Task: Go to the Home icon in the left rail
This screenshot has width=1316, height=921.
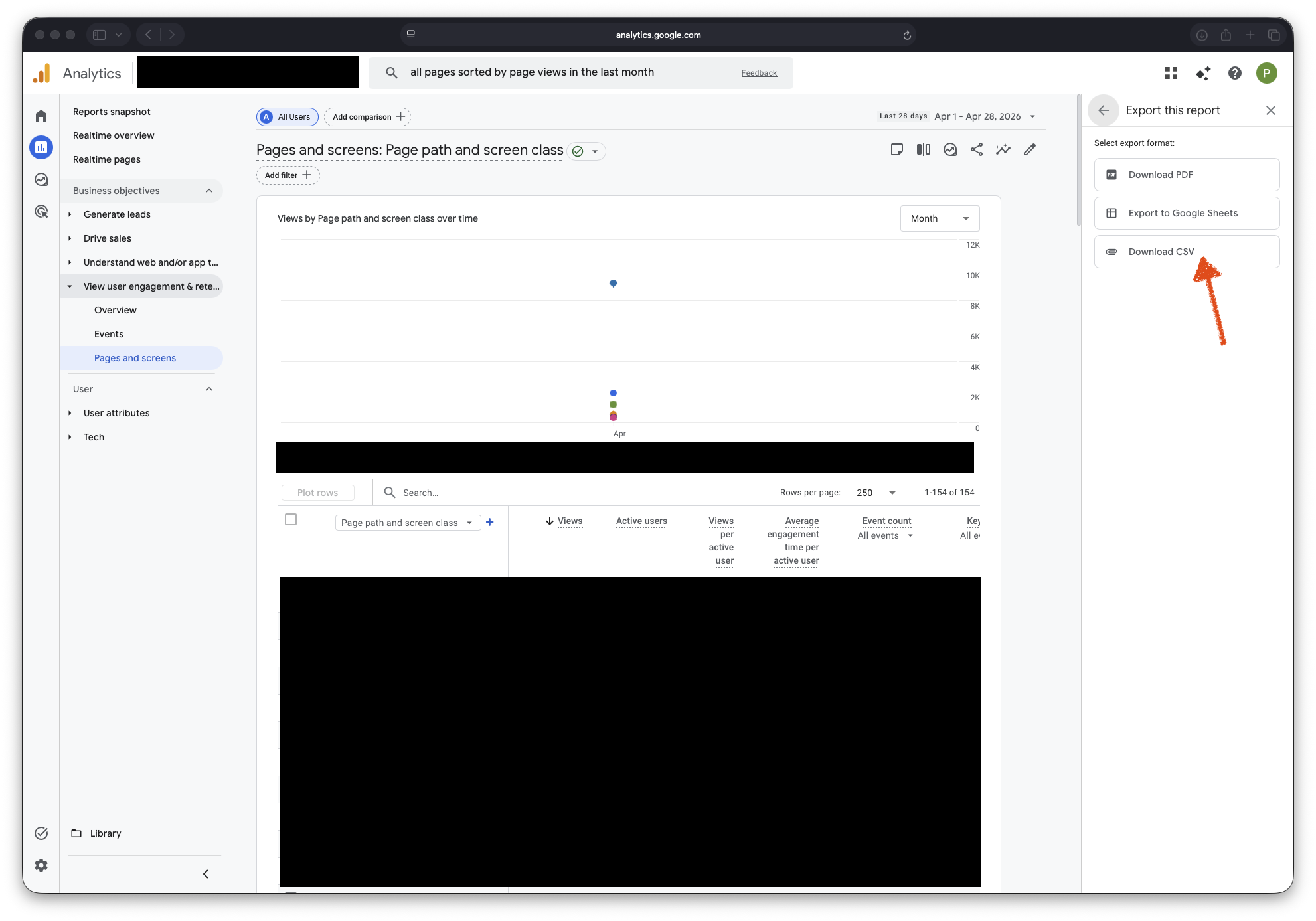Action: point(41,116)
